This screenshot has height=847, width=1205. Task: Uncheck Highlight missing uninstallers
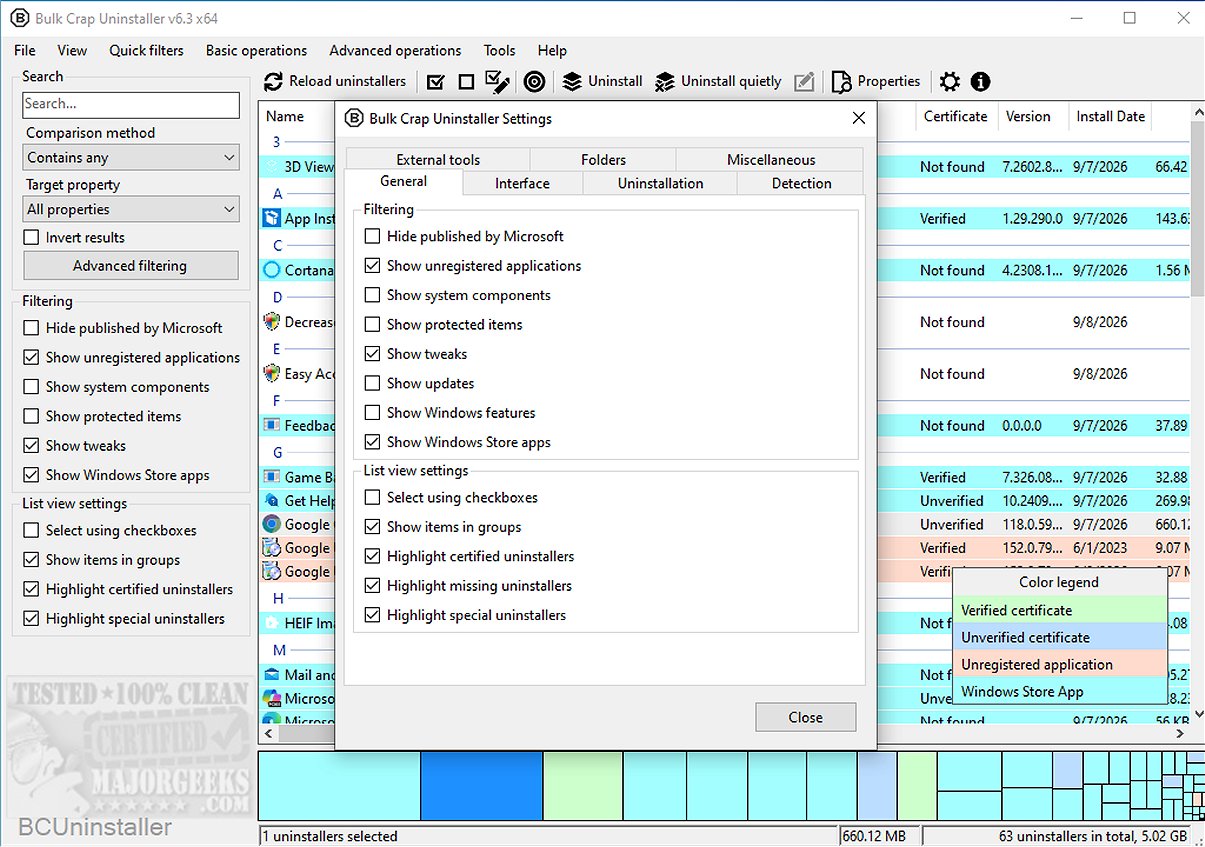pos(372,586)
